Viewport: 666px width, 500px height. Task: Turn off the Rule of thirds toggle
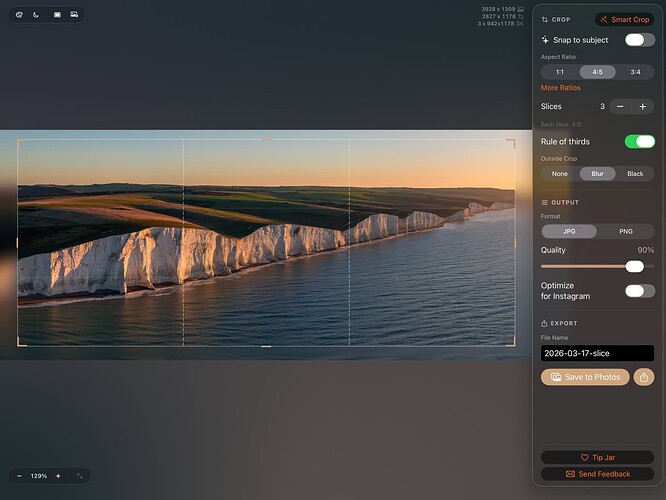pos(639,142)
